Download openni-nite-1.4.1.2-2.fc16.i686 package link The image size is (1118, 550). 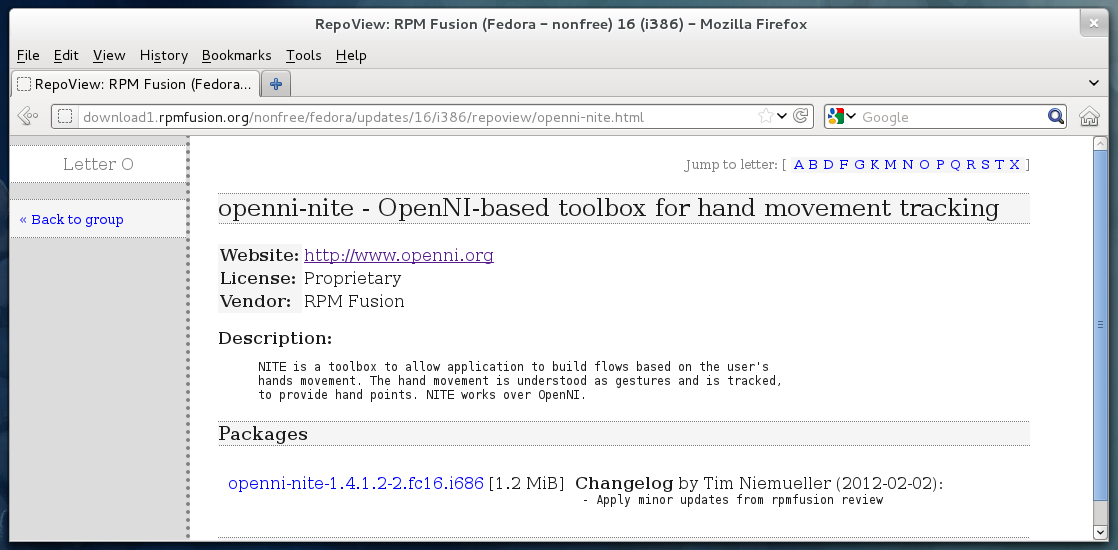[x=356, y=484]
